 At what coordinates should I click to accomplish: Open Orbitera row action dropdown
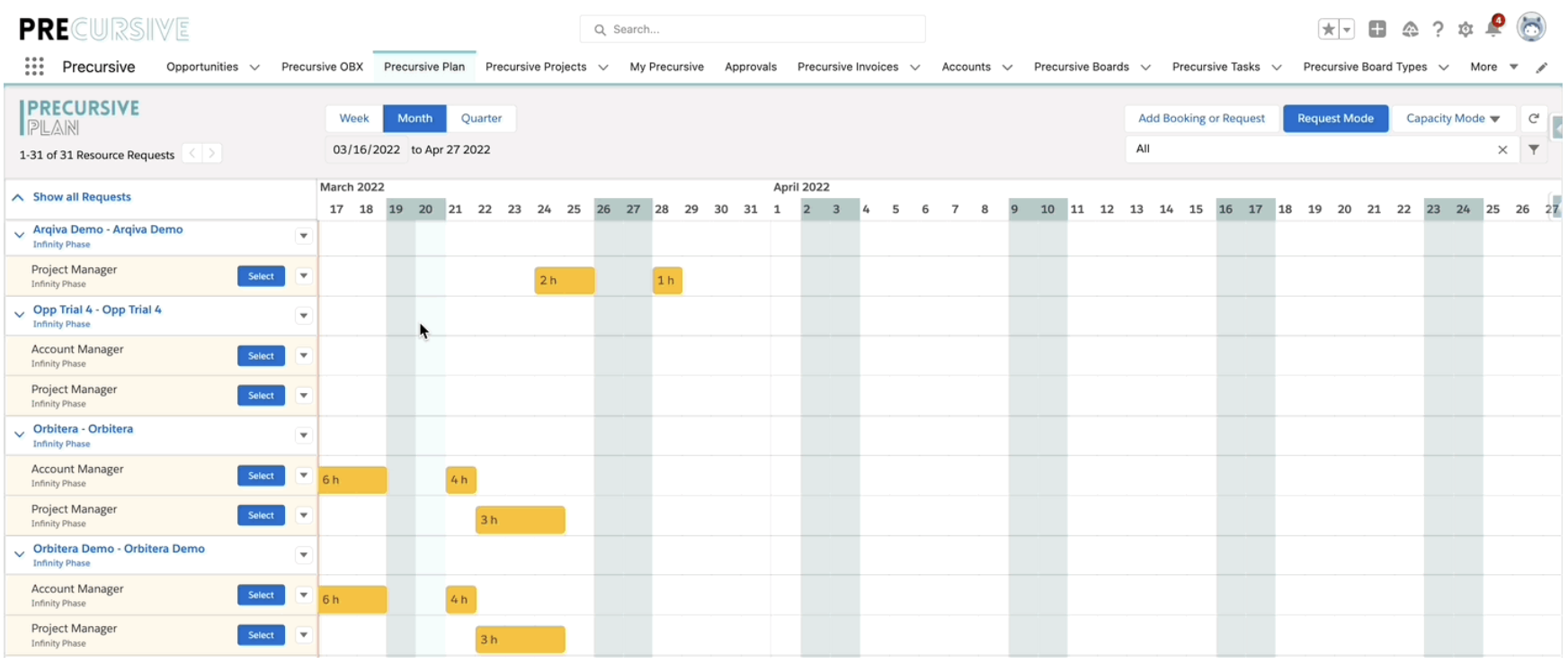304,435
